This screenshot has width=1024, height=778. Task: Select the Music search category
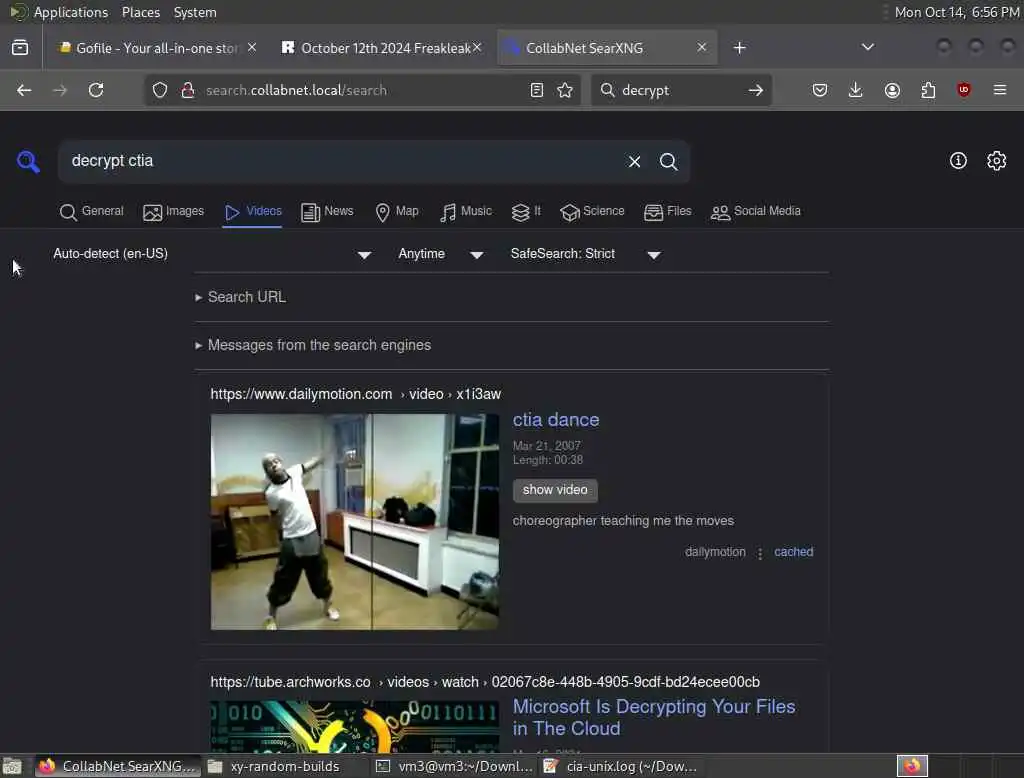pyautogui.click(x=466, y=212)
